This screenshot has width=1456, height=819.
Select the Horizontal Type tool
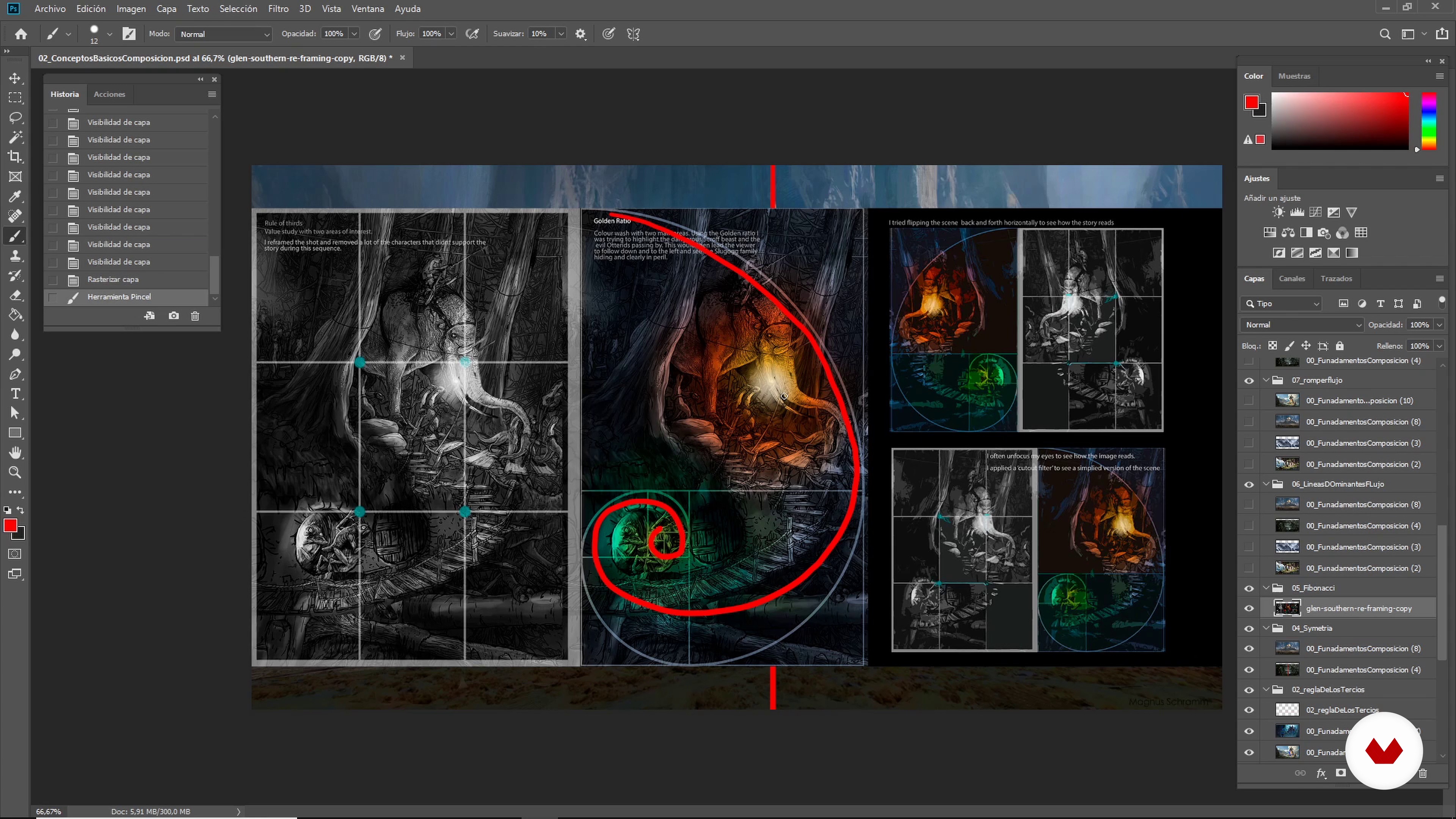(x=15, y=394)
